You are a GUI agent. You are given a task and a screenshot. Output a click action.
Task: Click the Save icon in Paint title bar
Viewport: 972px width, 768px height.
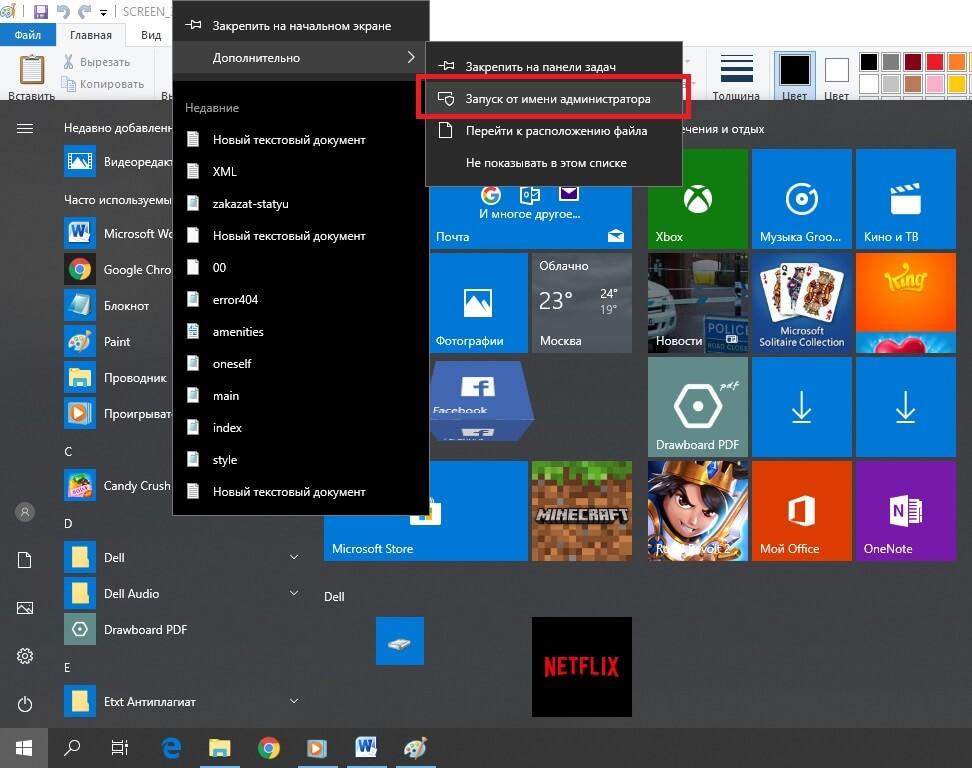41,11
